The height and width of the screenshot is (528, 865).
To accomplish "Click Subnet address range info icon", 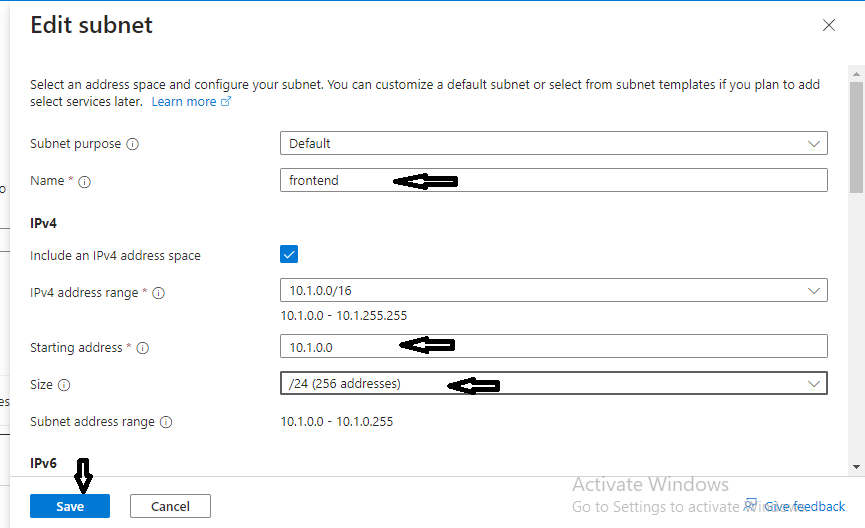I will [166, 422].
